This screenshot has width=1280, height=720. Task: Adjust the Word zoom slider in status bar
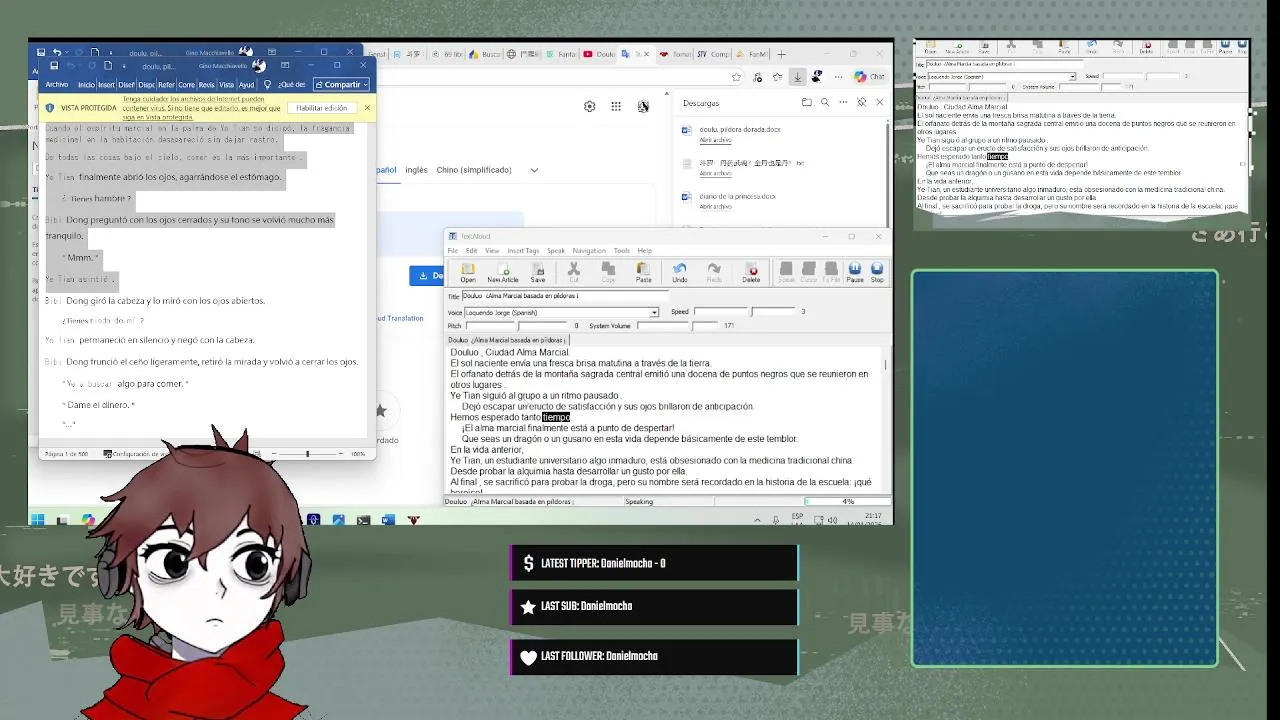(307, 454)
